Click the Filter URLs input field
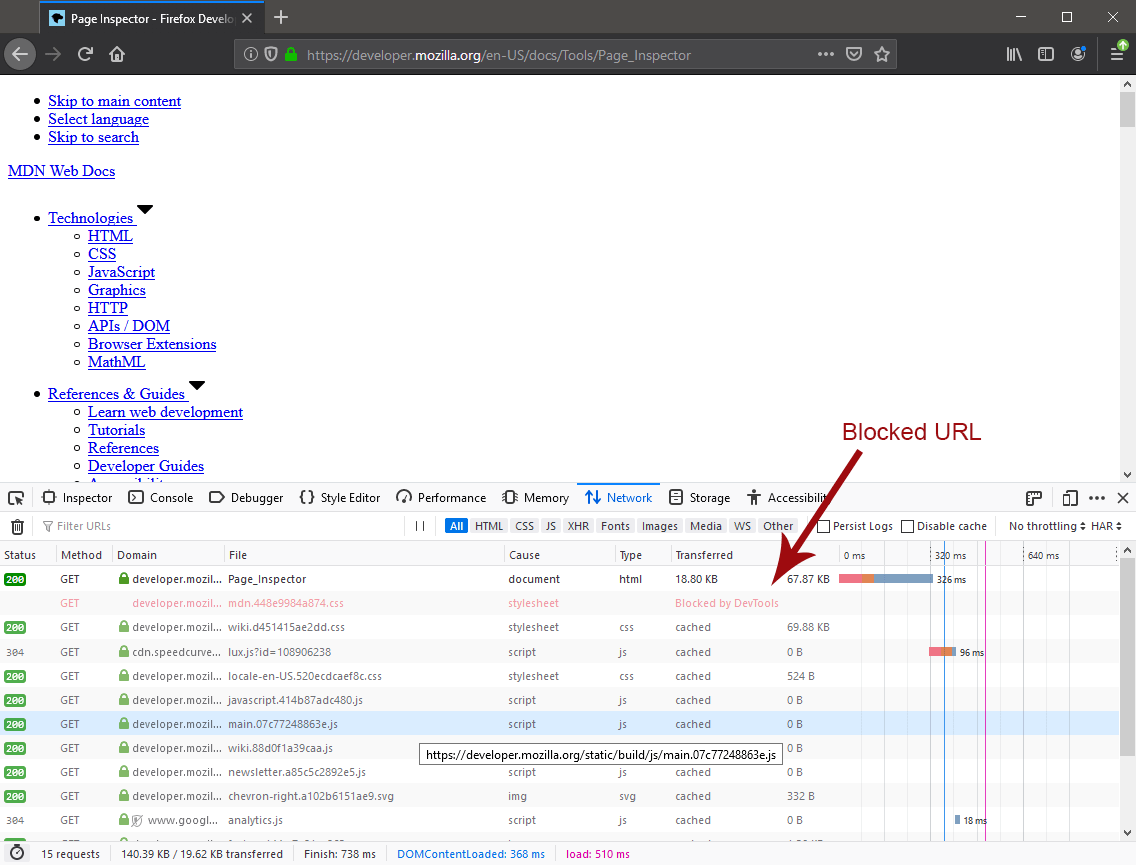The width and height of the screenshot is (1136, 865). [220, 526]
